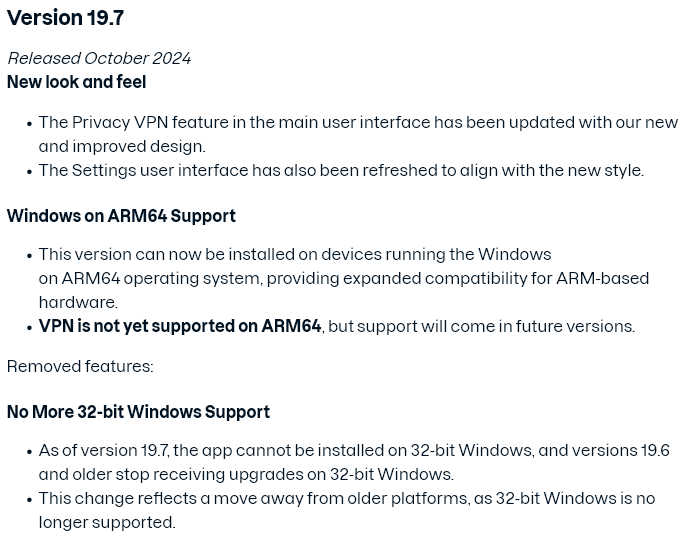Select the Windows on ARM64 Support heading
This screenshot has width=690, height=539.
pyautogui.click(x=121, y=216)
